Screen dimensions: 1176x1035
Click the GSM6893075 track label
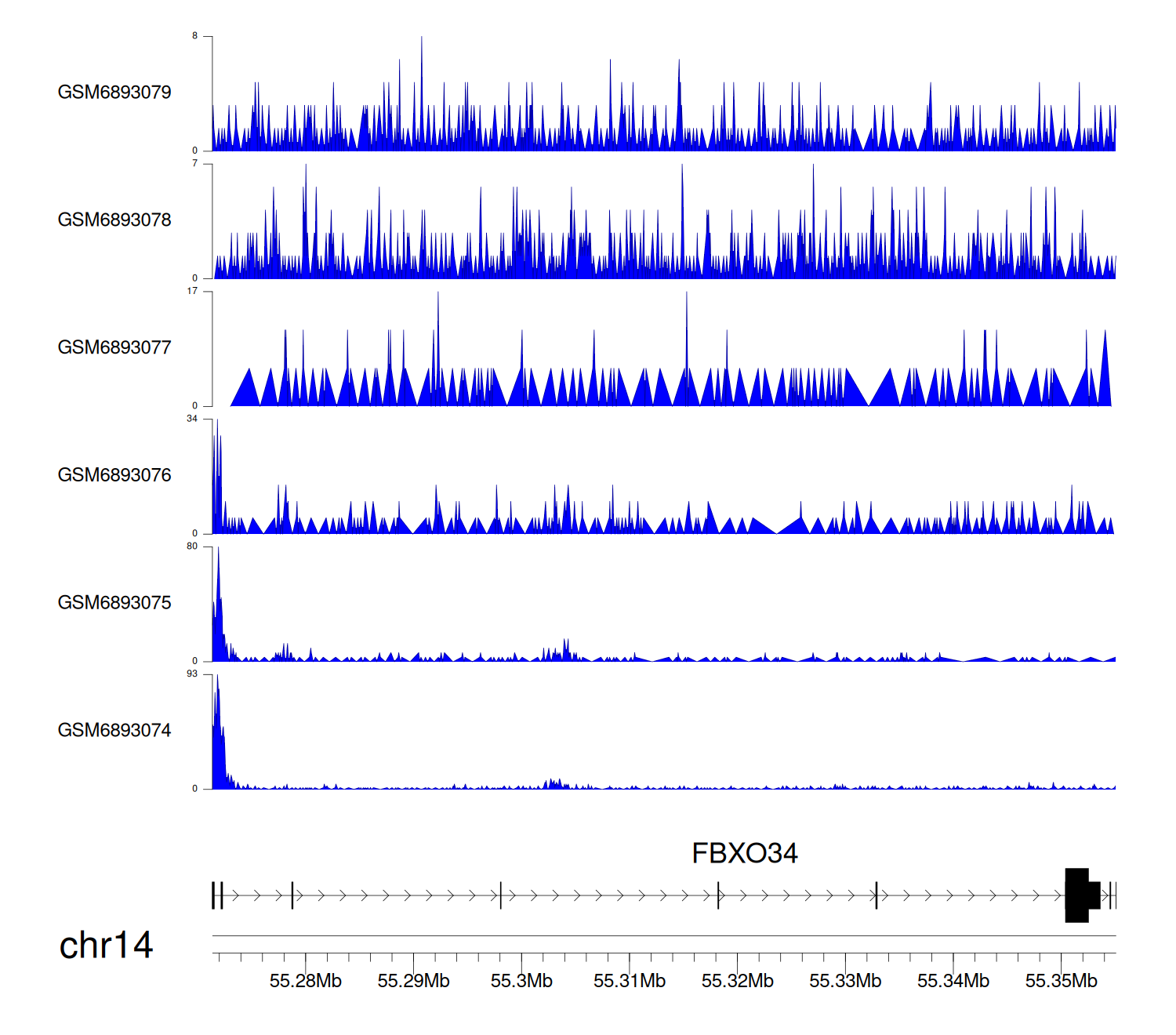tap(114, 603)
